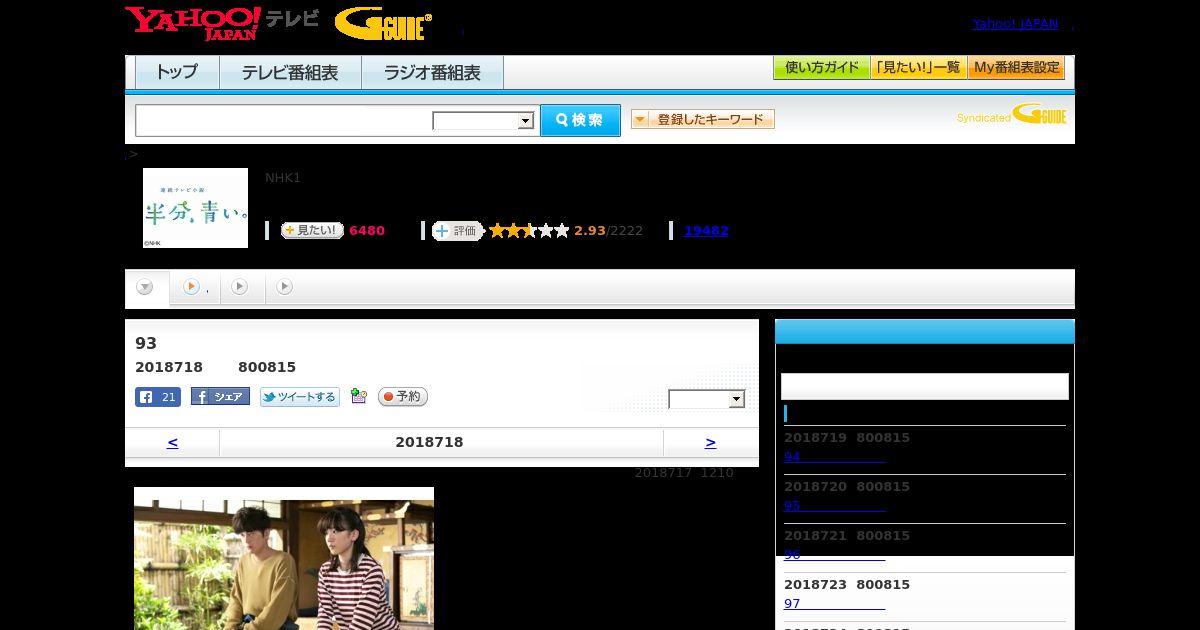
Task: Open the Yahoo! JAPAN テレビ logo
Action: point(222,23)
